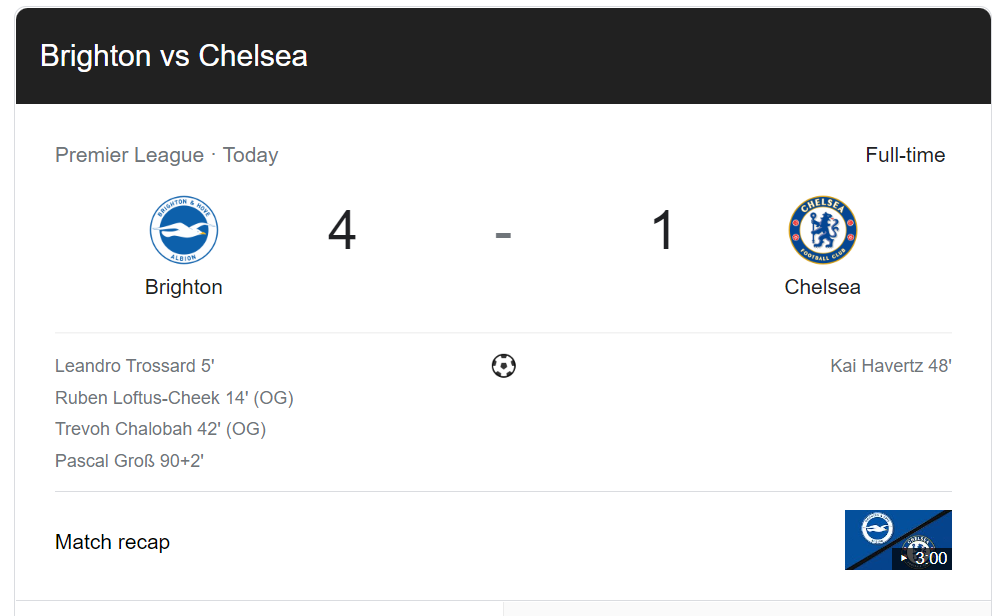The height and width of the screenshot is (616, 1006).
Task: Open the Match recap section
Action: [x=112, y=542]
